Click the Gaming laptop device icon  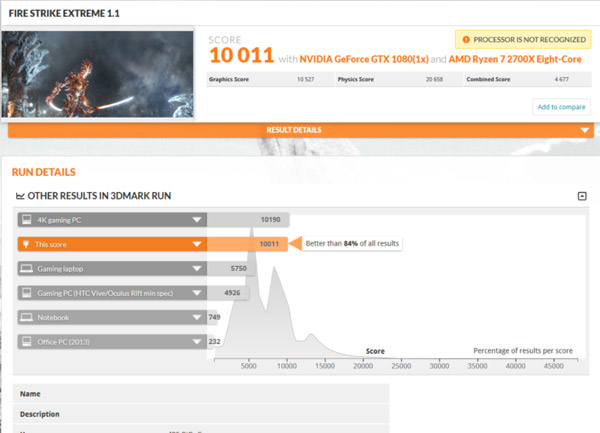[25, 268]
